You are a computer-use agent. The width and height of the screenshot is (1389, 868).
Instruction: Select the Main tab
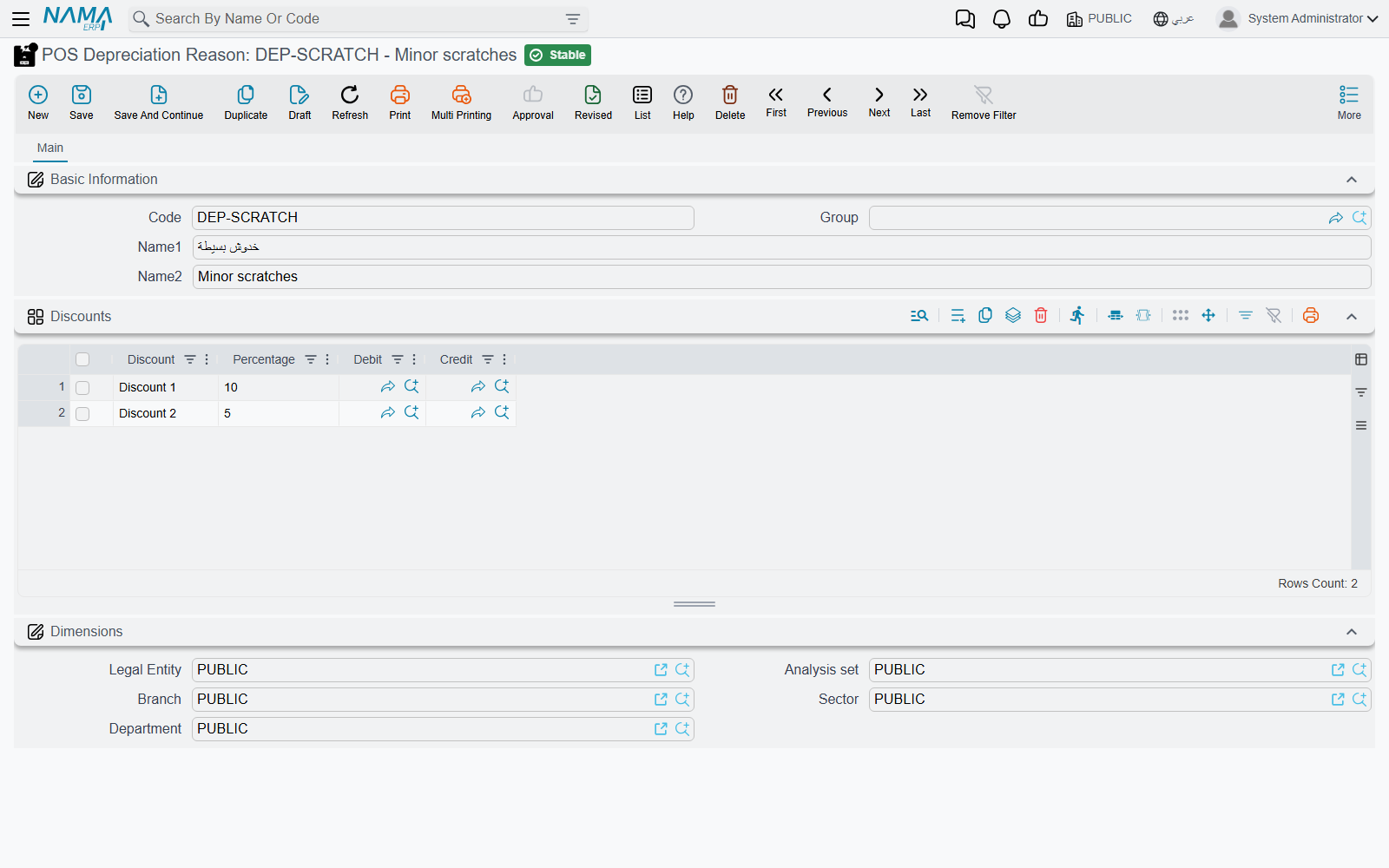(x=50, y=148)
